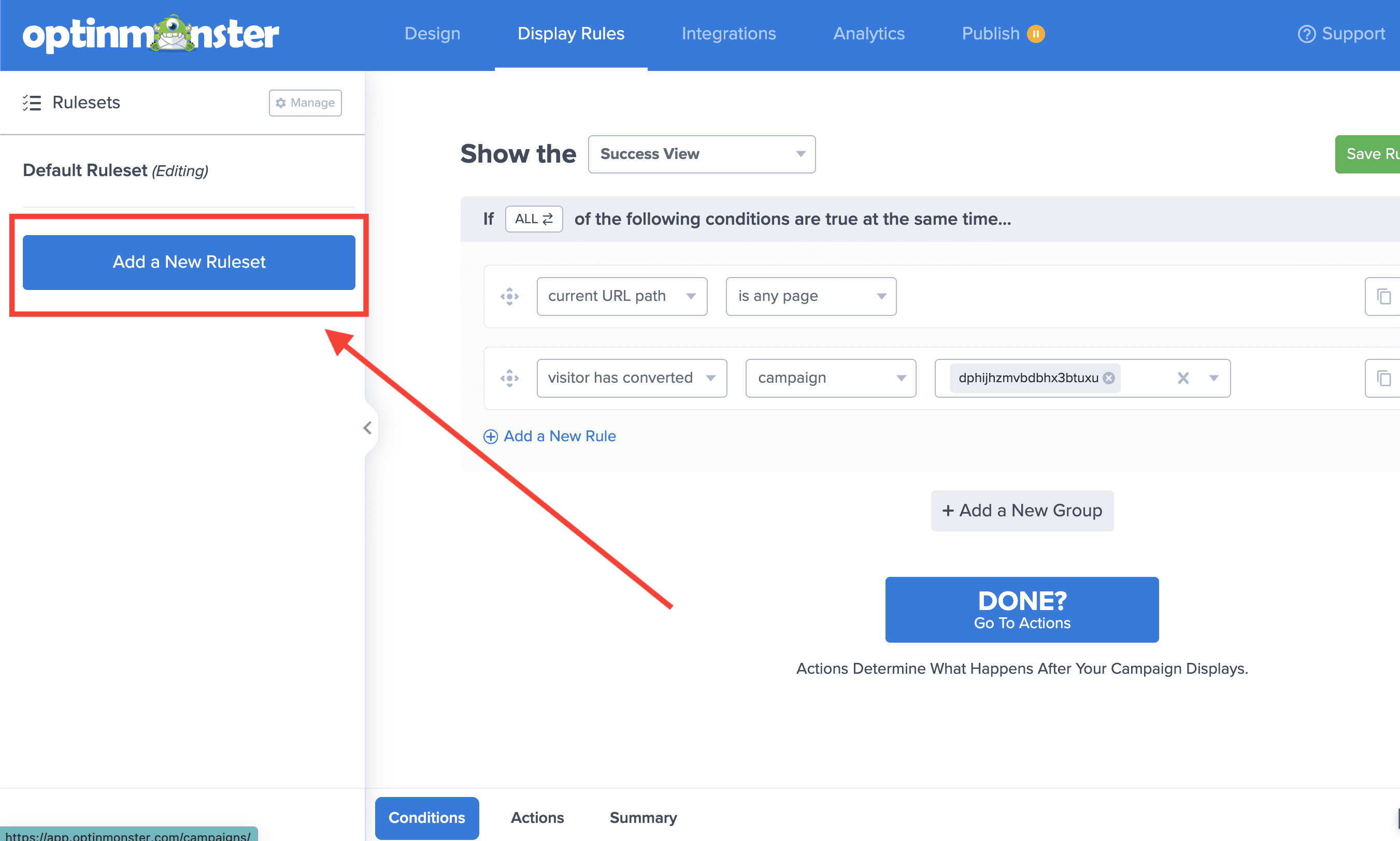Expand the visitor has converted dropdown

pyautogui.click(x=631, y=378)
